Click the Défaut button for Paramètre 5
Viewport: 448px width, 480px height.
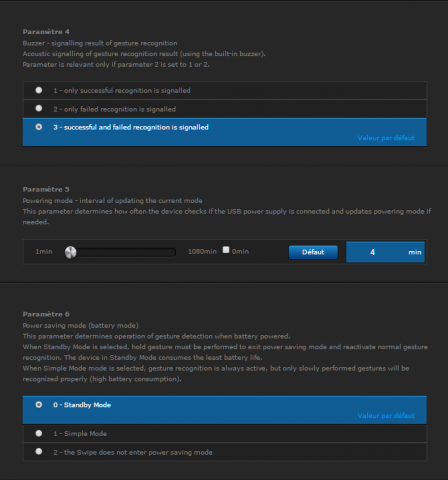tap(313, 252)
